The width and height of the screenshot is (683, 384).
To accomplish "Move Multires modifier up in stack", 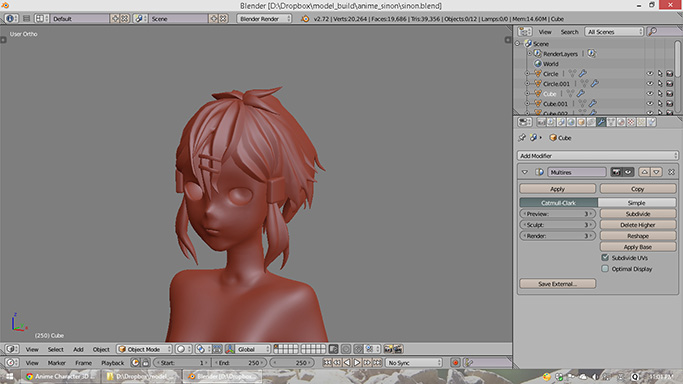I will (644, 172).
